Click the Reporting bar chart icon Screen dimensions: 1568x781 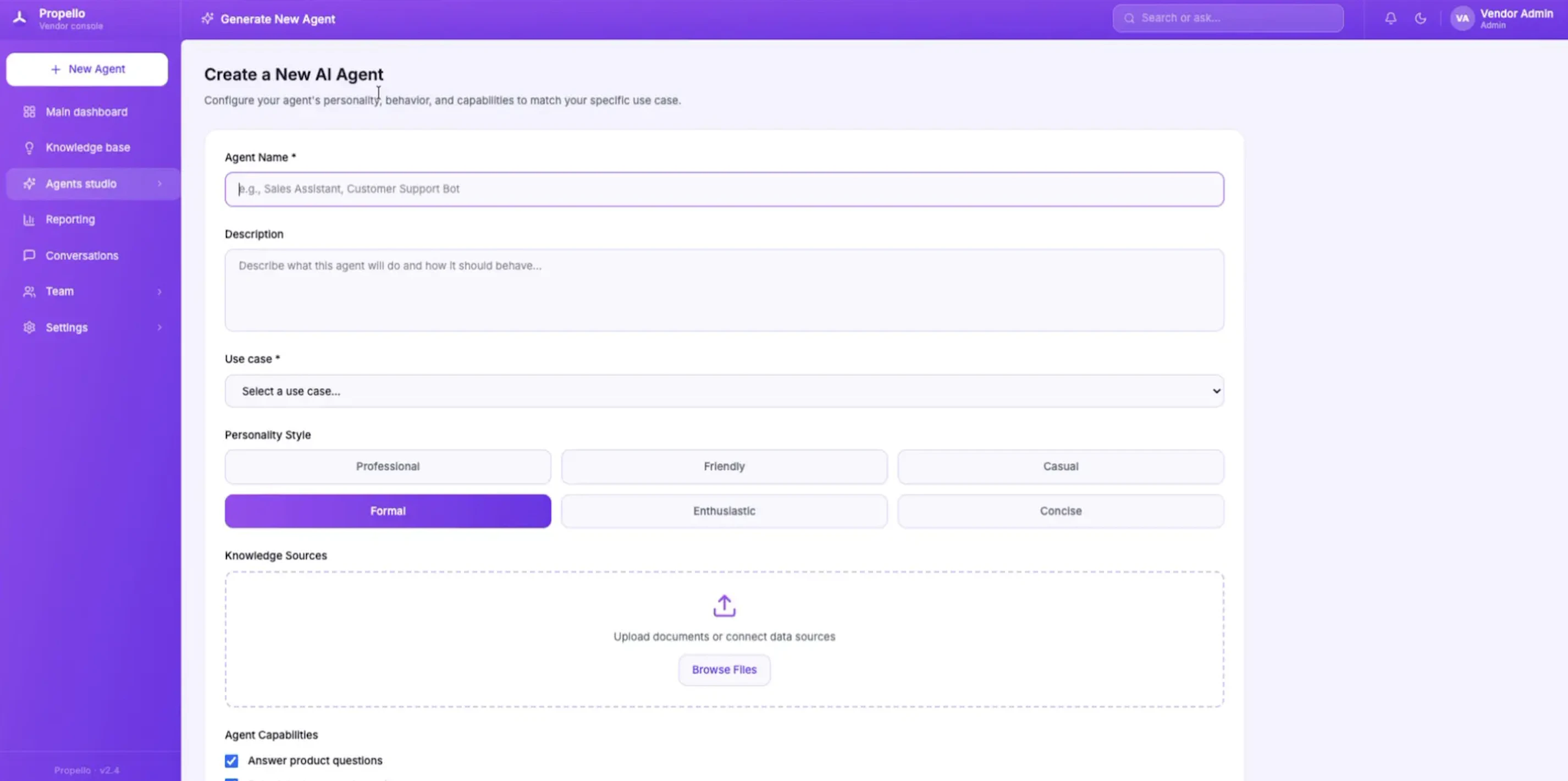coord(29,219)
